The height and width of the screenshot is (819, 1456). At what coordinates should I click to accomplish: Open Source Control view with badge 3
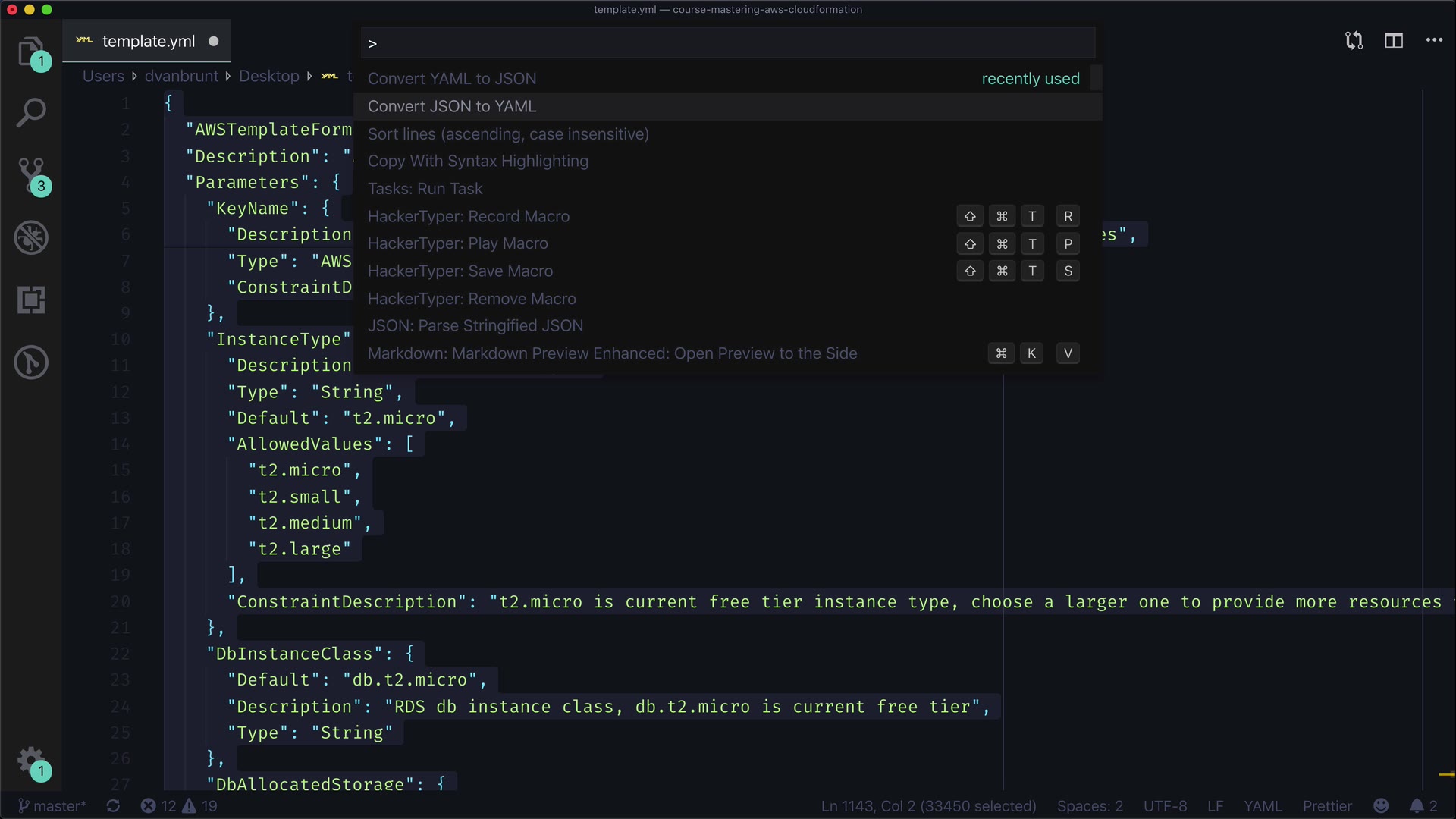coord(31,175)
